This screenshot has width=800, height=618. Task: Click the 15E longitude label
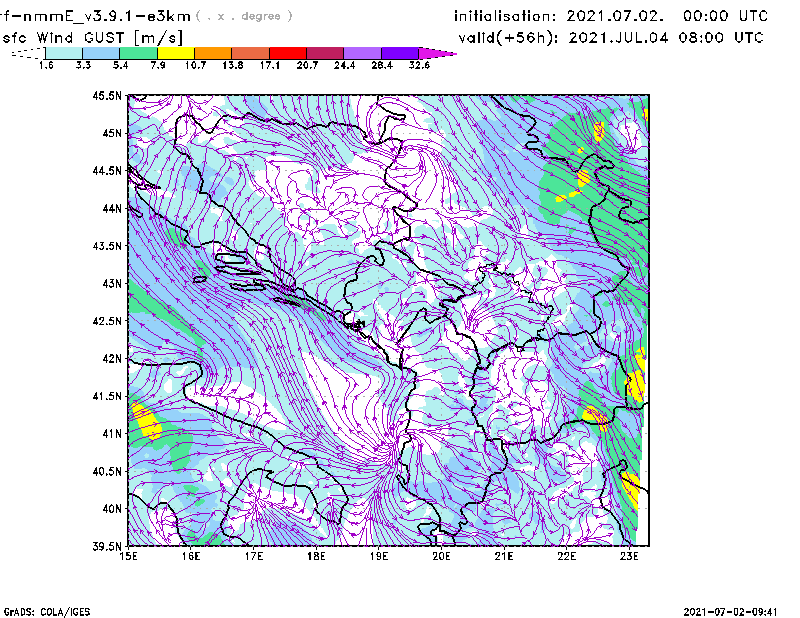(x=128, y=556)
